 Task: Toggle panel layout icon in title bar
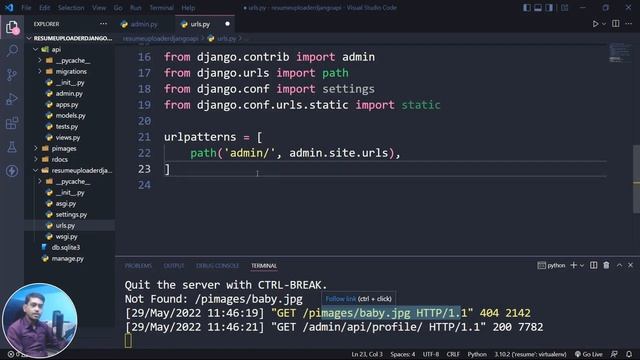[538, 7]
